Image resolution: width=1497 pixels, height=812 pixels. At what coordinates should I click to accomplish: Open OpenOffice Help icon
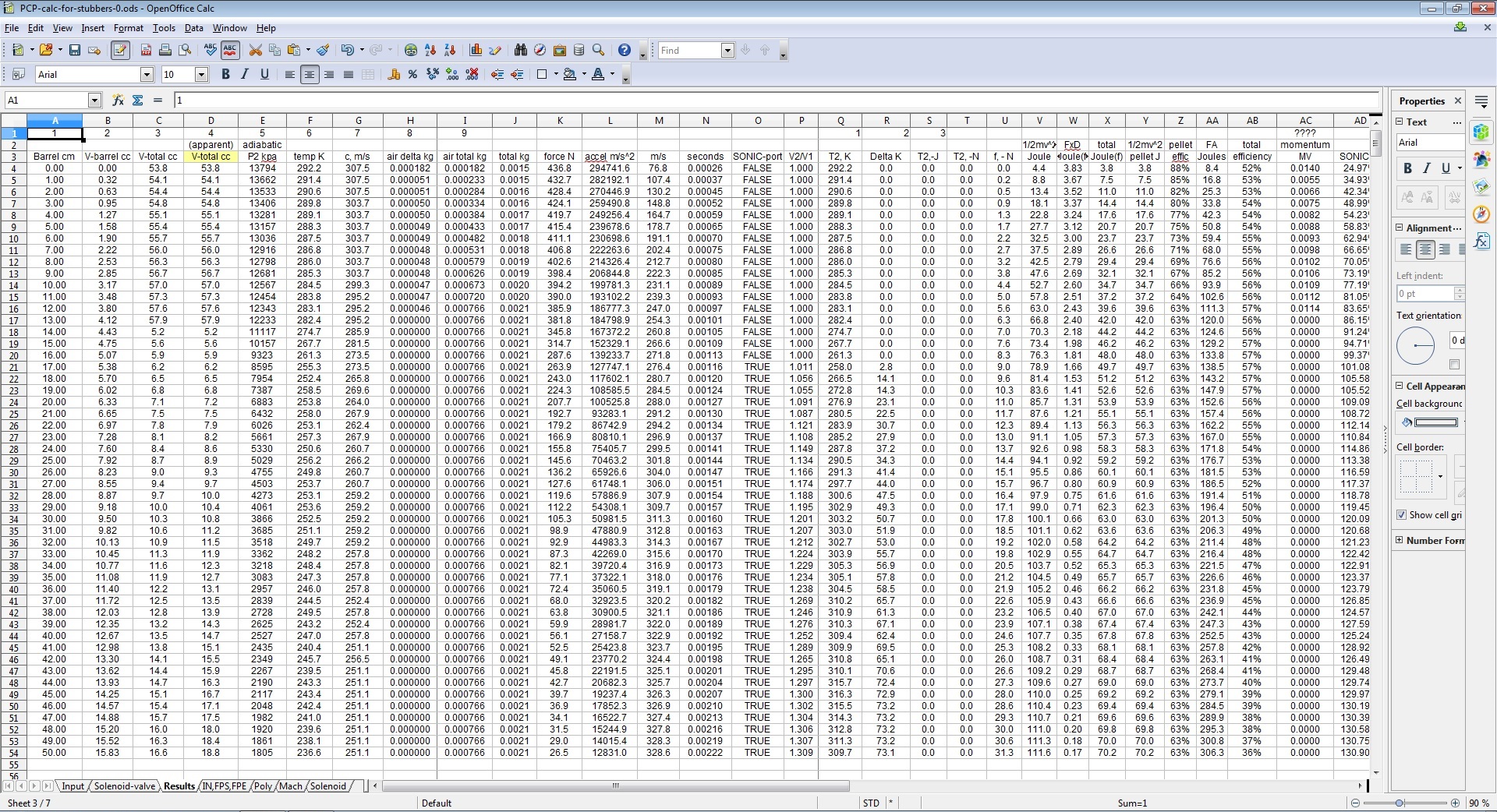pos(625,51)
